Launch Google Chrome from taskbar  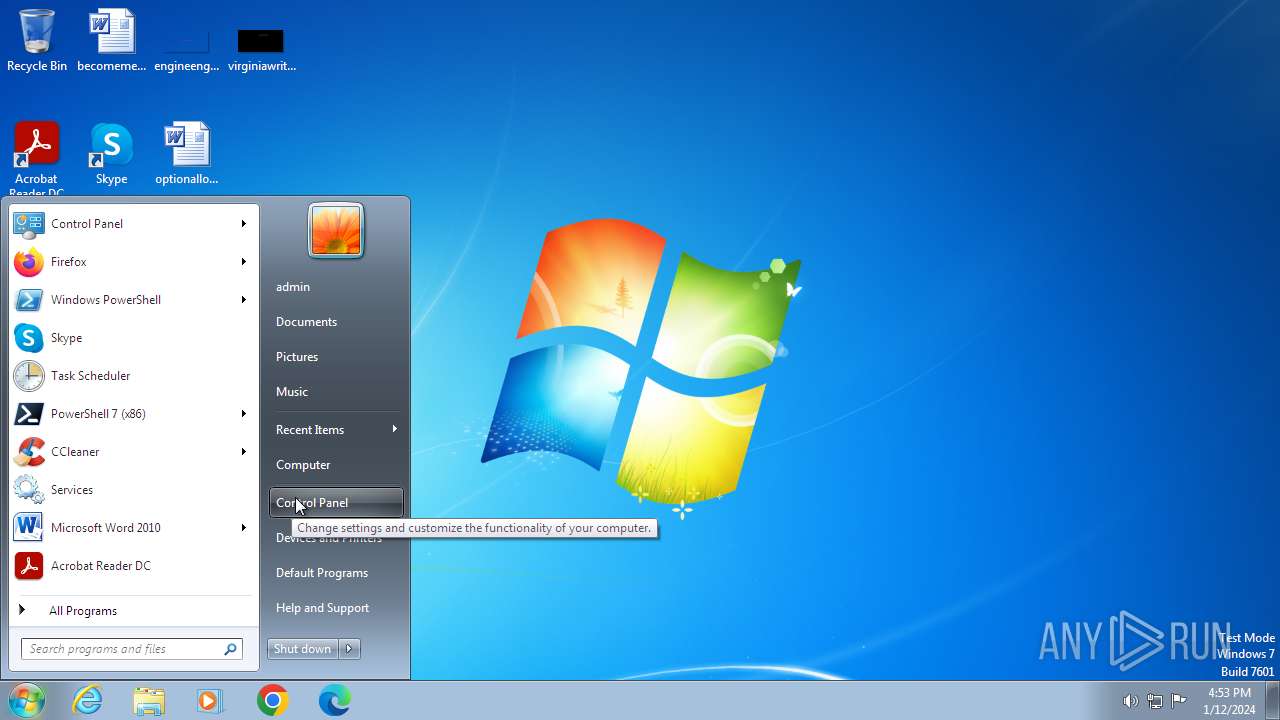(272, 701)
